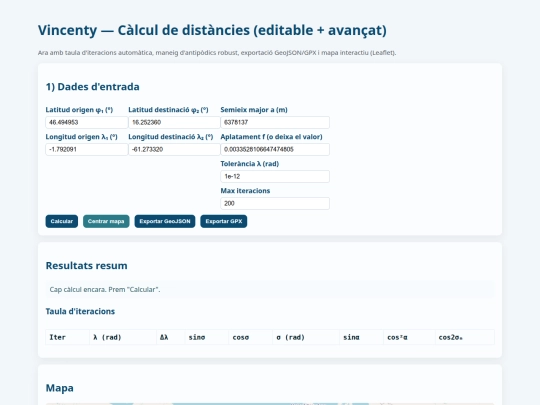
Task: Click the Taula d'iteracions heading
Action: tap(80, 311)
